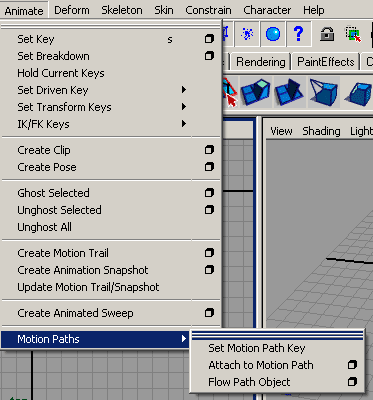Open Create Clip options box
Image resolution: width=373 pixels, height=400 pixels.
[x=209, y=150]
